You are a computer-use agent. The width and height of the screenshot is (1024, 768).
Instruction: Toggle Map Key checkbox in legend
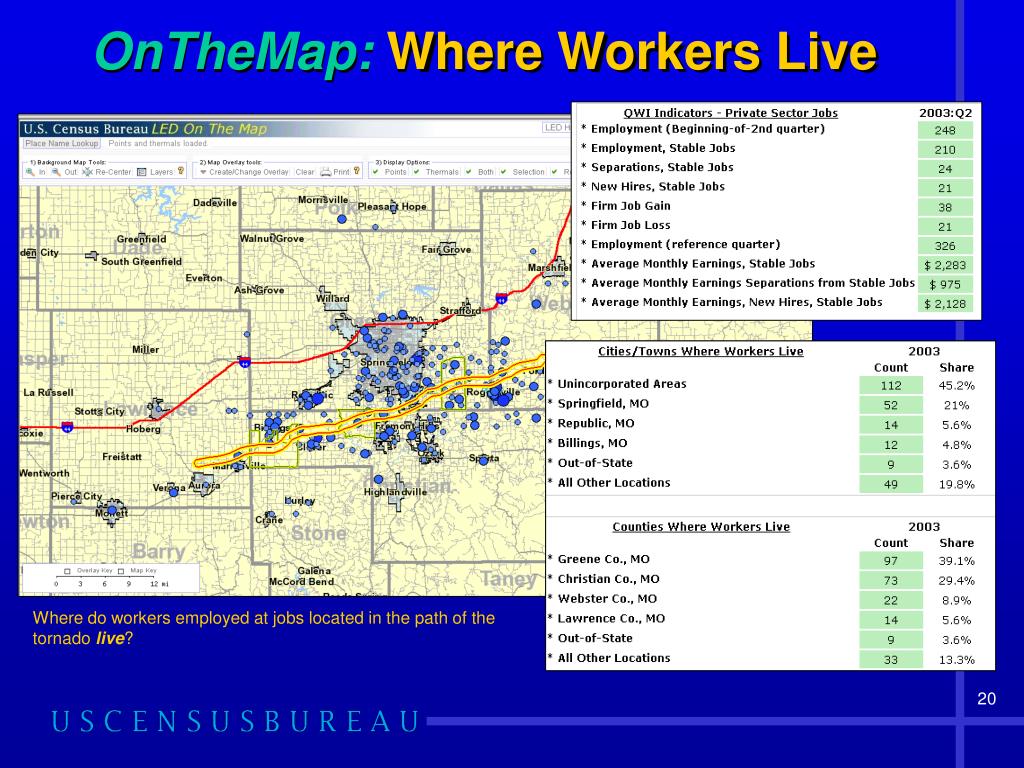click(x=121, y=571)
